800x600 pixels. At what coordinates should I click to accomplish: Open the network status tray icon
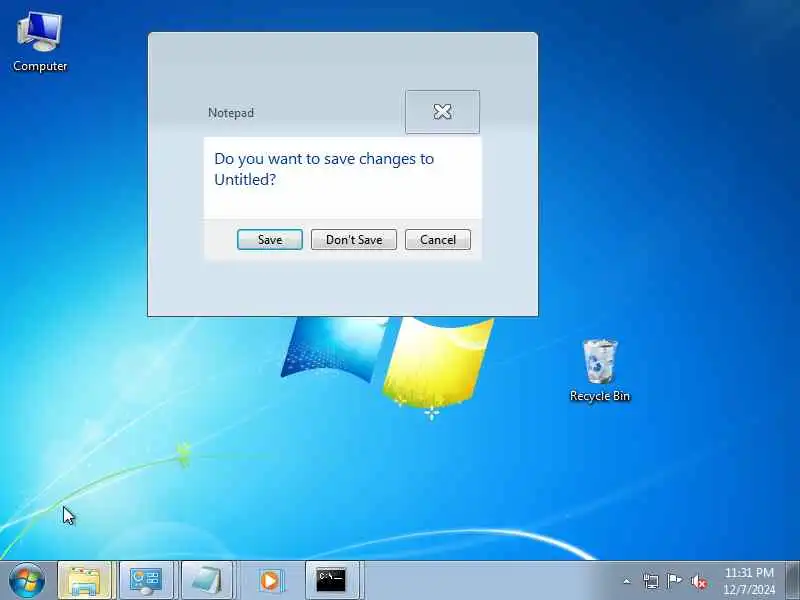click(x=651, y=581)
